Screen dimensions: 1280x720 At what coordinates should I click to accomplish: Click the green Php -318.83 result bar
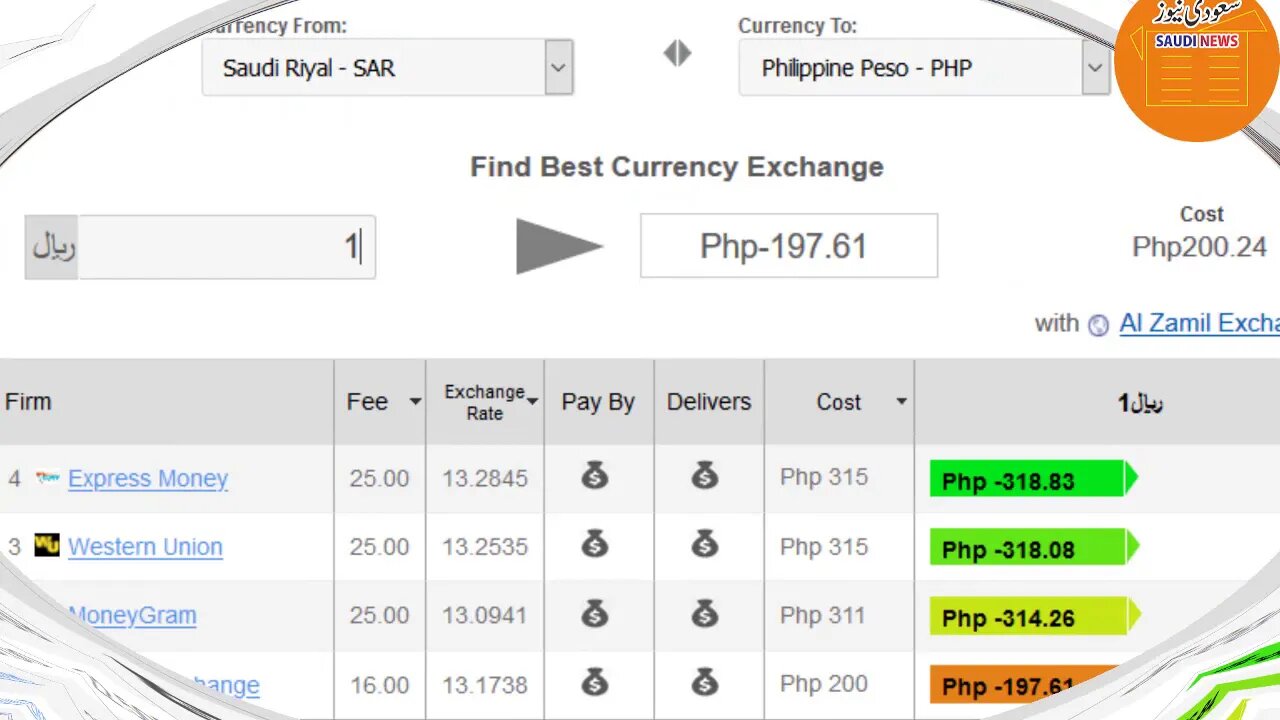pos(1028,480)
